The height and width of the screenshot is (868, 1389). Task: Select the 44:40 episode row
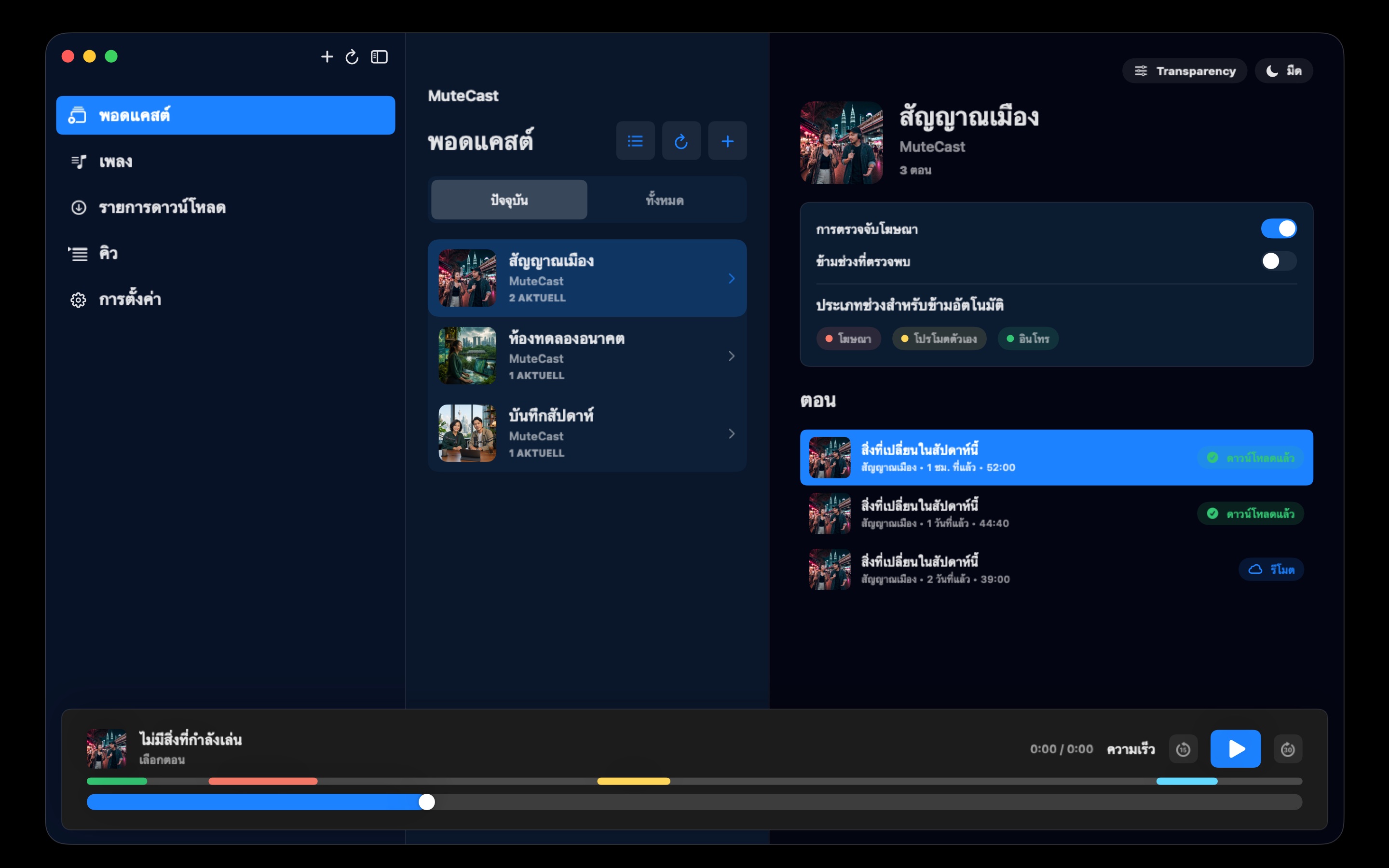coord(1056,513)
